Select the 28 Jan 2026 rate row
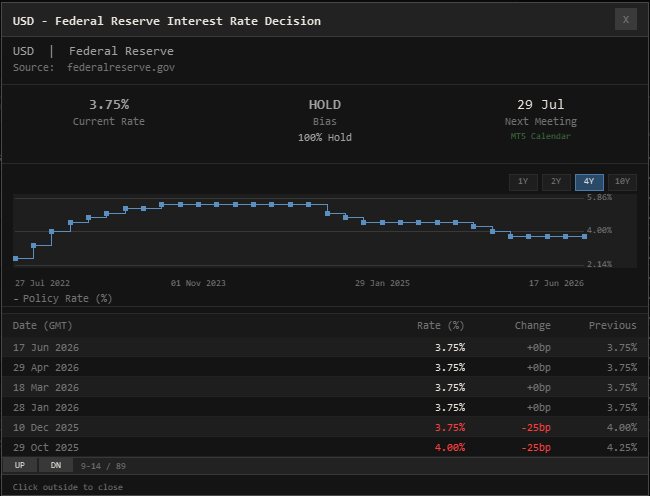This screenshot has width=650, height=496. (x=325, y=407)
